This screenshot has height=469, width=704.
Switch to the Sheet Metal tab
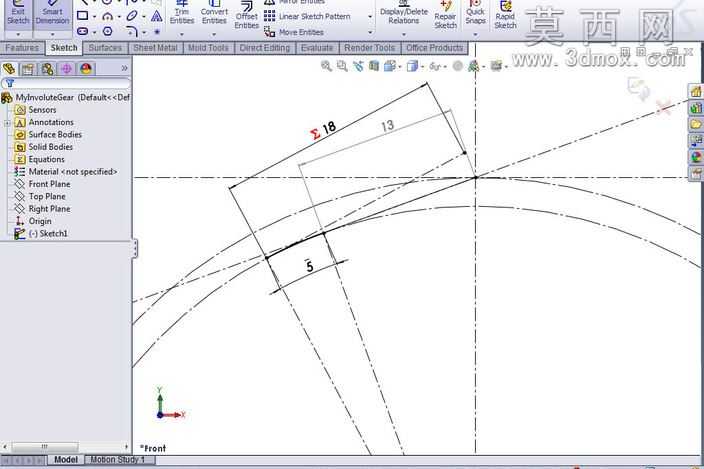[155, 48]
